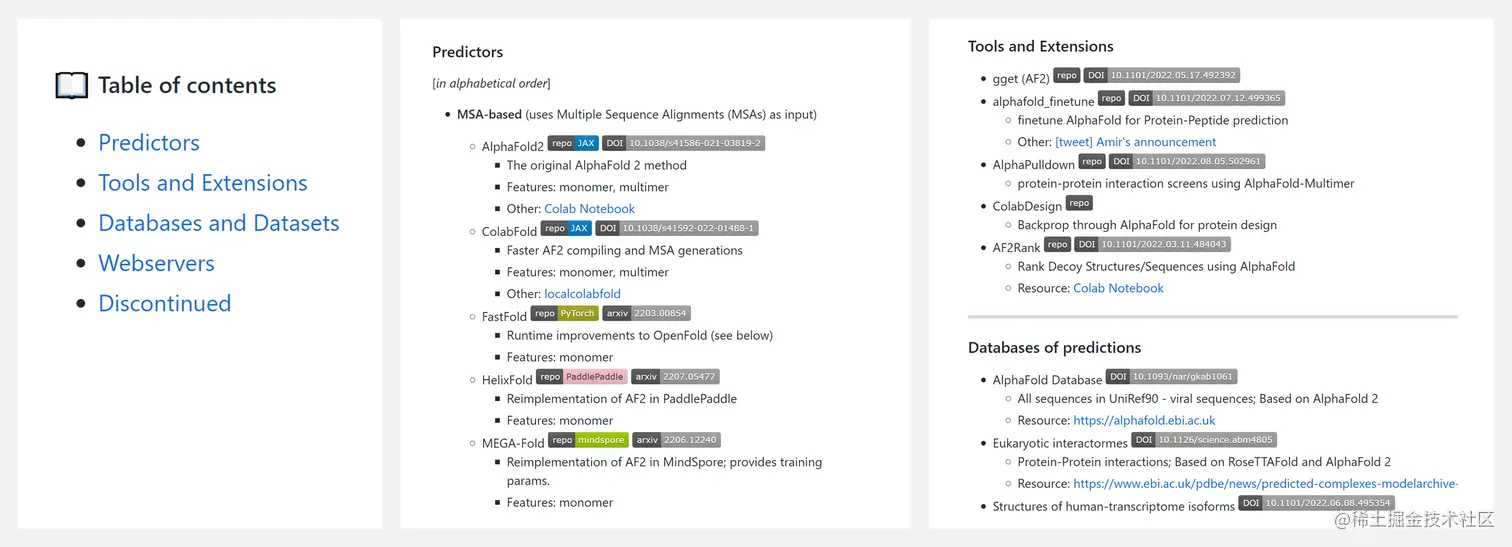This screenshot has width=1512, height=547.
Task: Open Databases and Datasets link
Action: pos(219,223)
